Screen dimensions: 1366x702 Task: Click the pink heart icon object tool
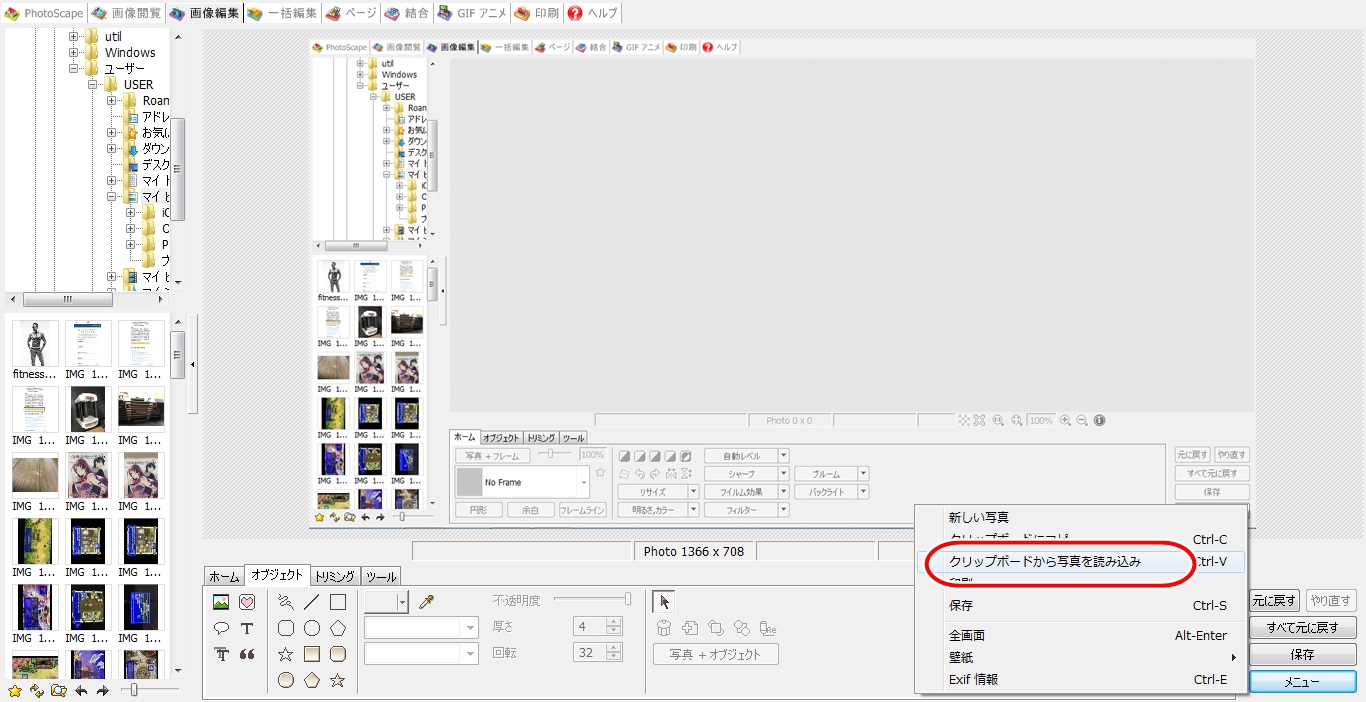pyautogui.click(x=247, y=602)
